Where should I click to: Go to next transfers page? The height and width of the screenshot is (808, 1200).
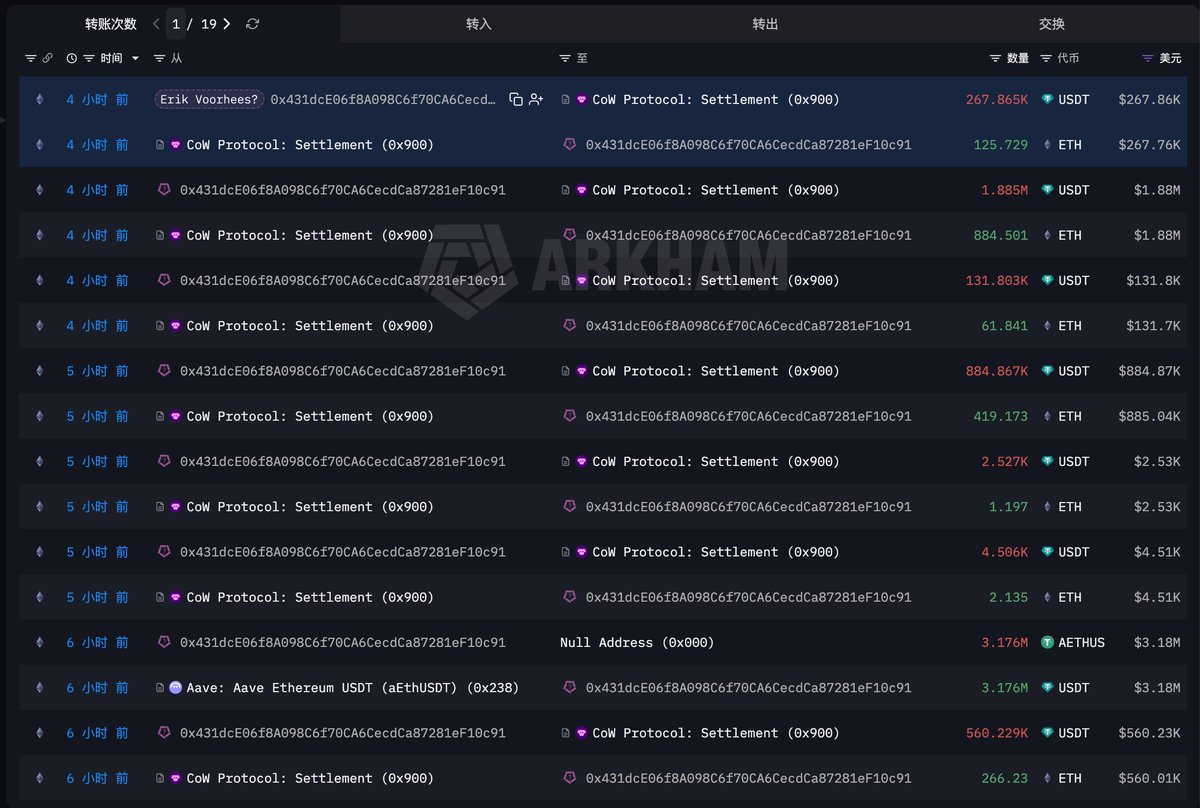coord(227,23)
